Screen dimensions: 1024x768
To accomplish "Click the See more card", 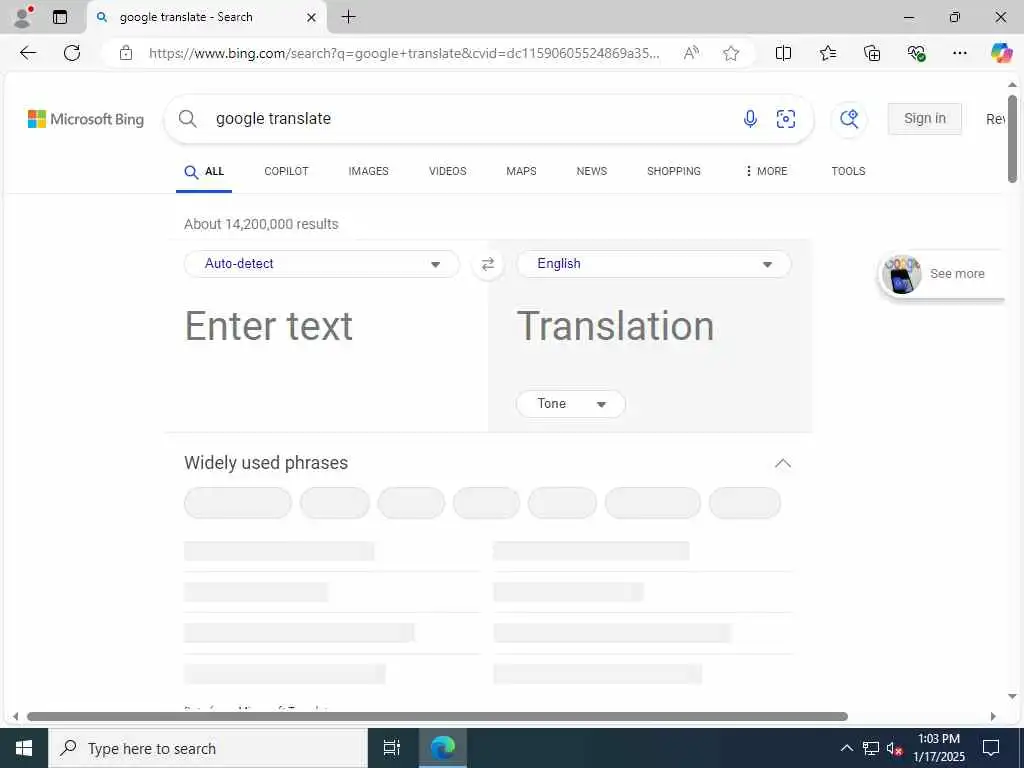I will (x=941, y=274).
